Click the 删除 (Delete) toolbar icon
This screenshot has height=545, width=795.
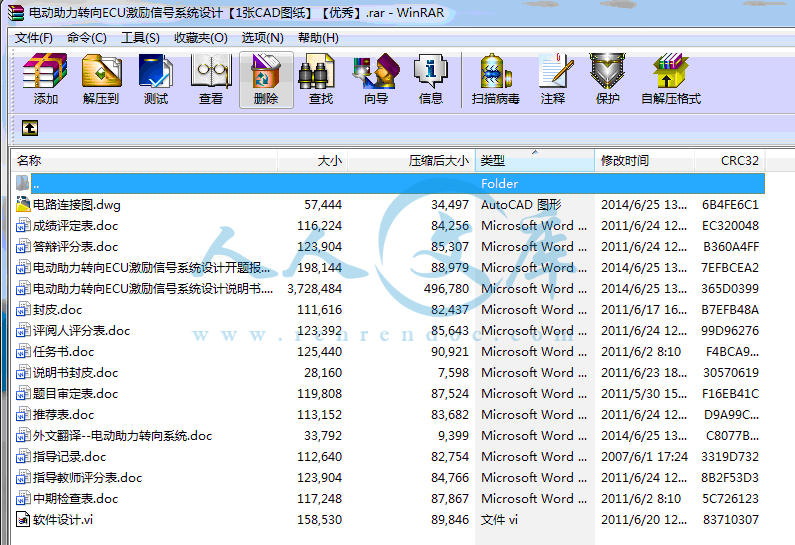click(266, 80)
